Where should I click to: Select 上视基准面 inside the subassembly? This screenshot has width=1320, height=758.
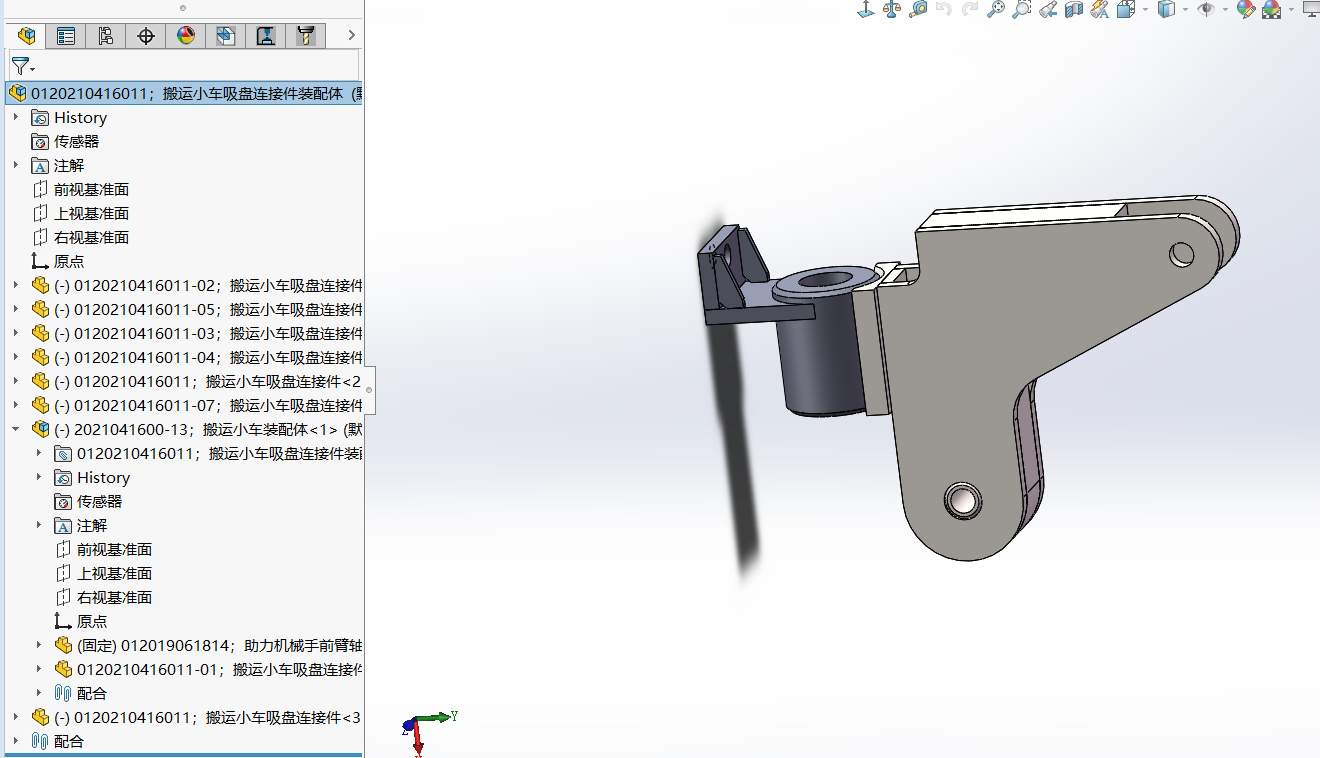click(103, 573)
